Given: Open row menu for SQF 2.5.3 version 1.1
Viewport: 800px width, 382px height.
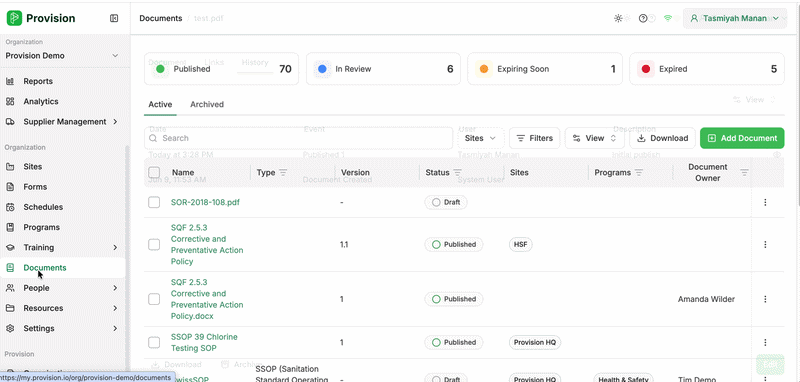Looking at the screenshot, I should coord(765,244).
